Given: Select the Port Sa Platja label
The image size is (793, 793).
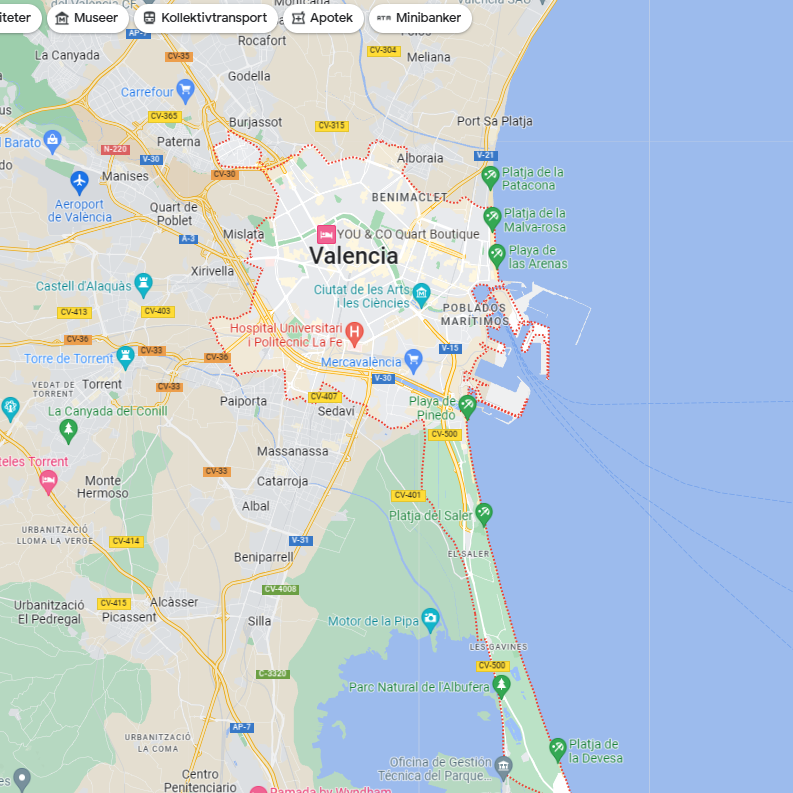Looking at the screenshot, I should 495,121.
